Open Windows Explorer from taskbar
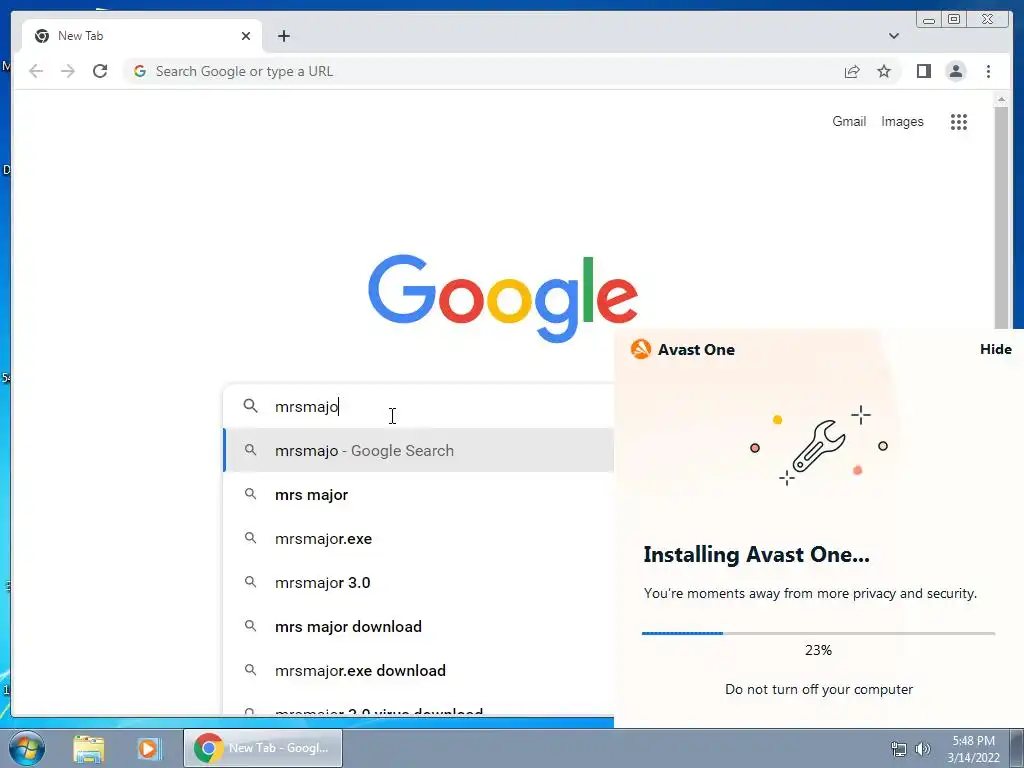The height and width of the screenshot is (768, 1024). tap(89, 748)
